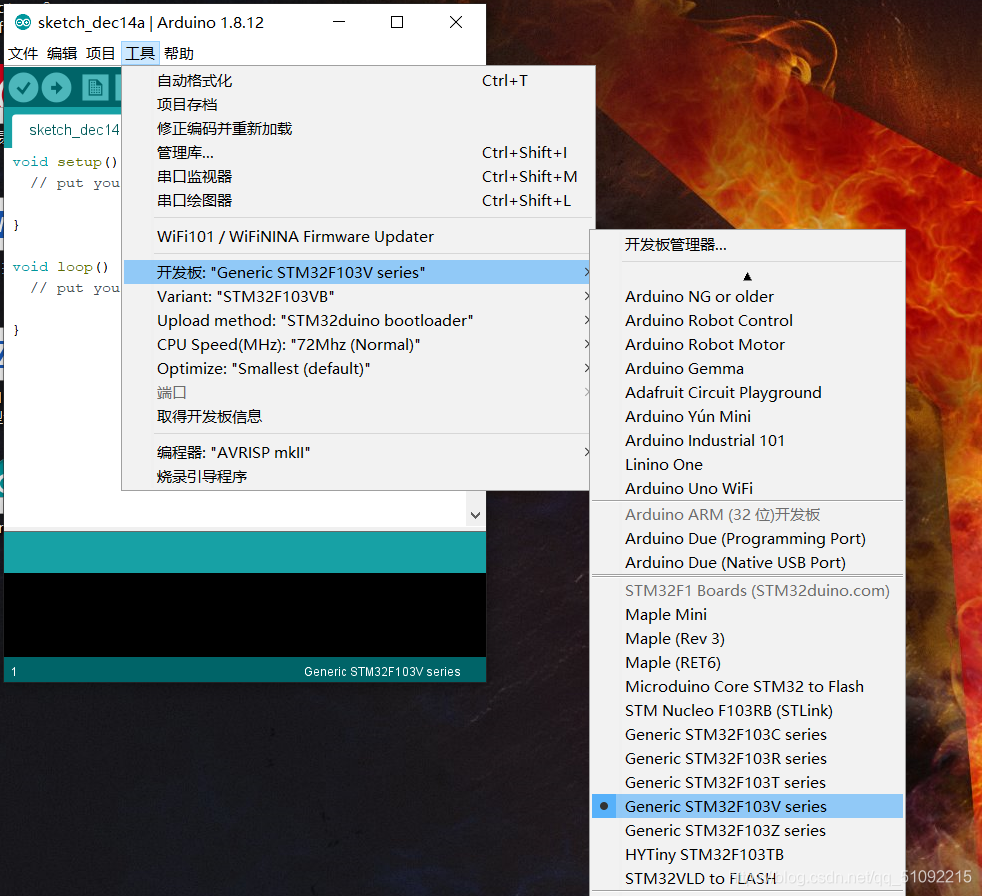The width and height of the screenshot is (982, 896).
Task: Select Arduino NG or older board
Action: [x=747, y=296]
